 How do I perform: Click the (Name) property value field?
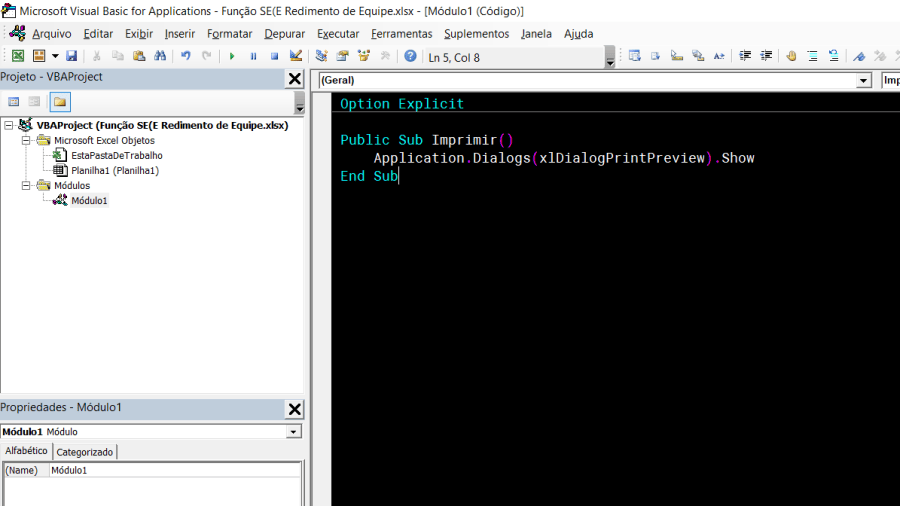click(x=174, y=470)
